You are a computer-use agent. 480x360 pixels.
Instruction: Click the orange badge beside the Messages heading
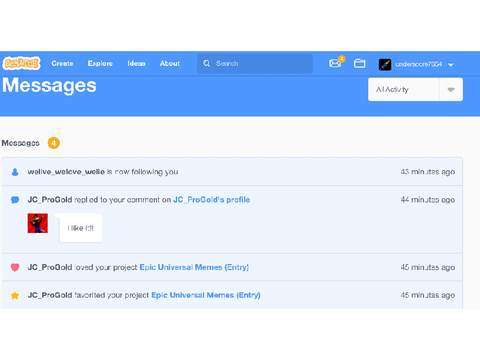54,143
